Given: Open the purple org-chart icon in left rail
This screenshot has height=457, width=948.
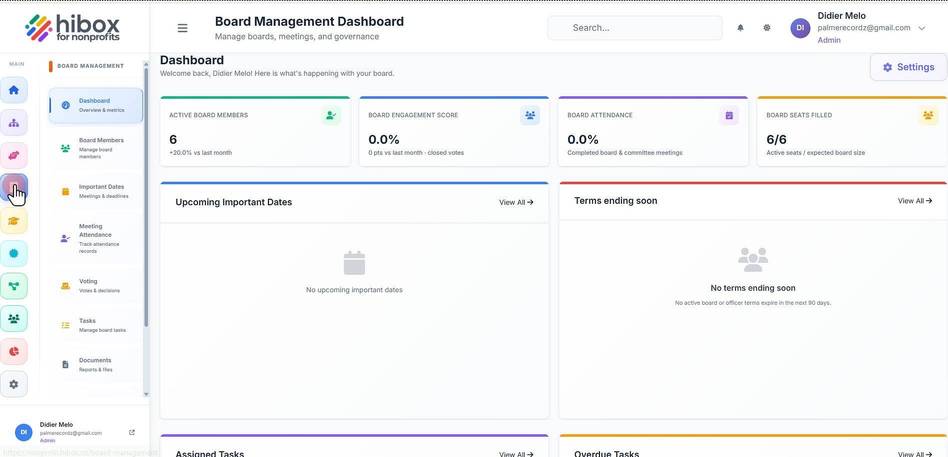Looking at the screenshot, I should [x=14, y=123].
